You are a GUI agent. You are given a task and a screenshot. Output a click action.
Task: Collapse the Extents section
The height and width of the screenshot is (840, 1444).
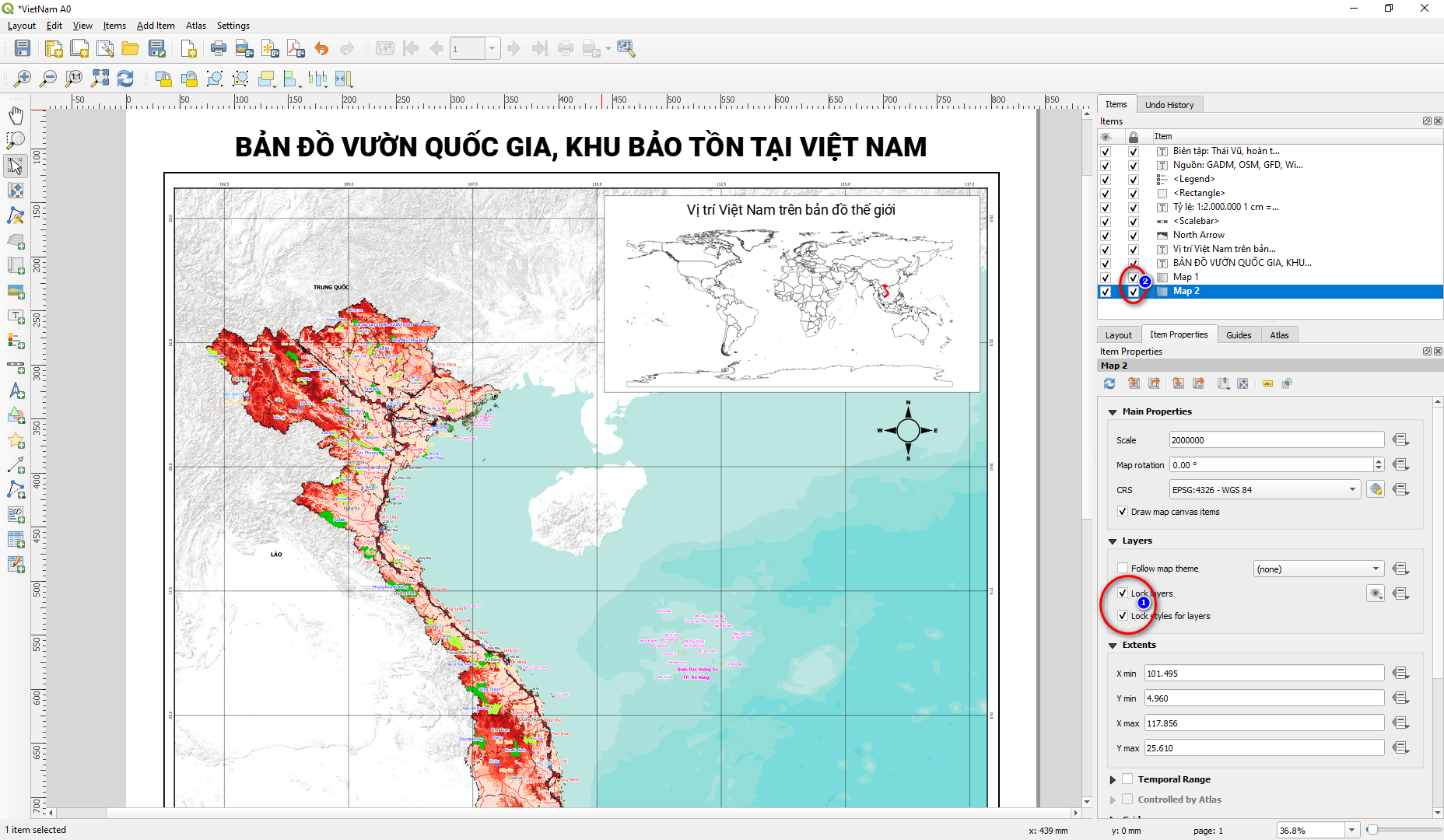[1113, 646]
